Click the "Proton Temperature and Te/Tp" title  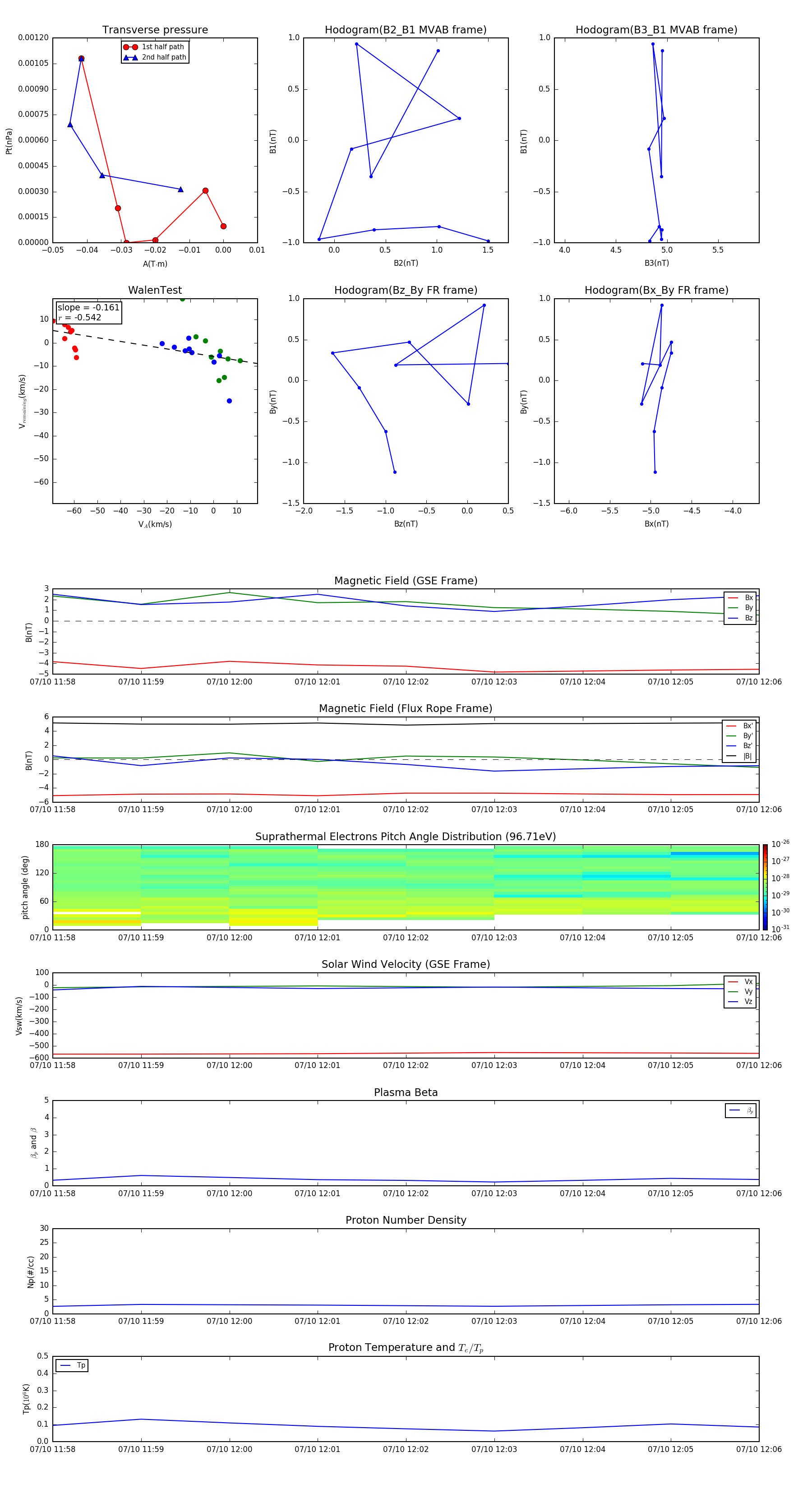[x=406, y=1347]
